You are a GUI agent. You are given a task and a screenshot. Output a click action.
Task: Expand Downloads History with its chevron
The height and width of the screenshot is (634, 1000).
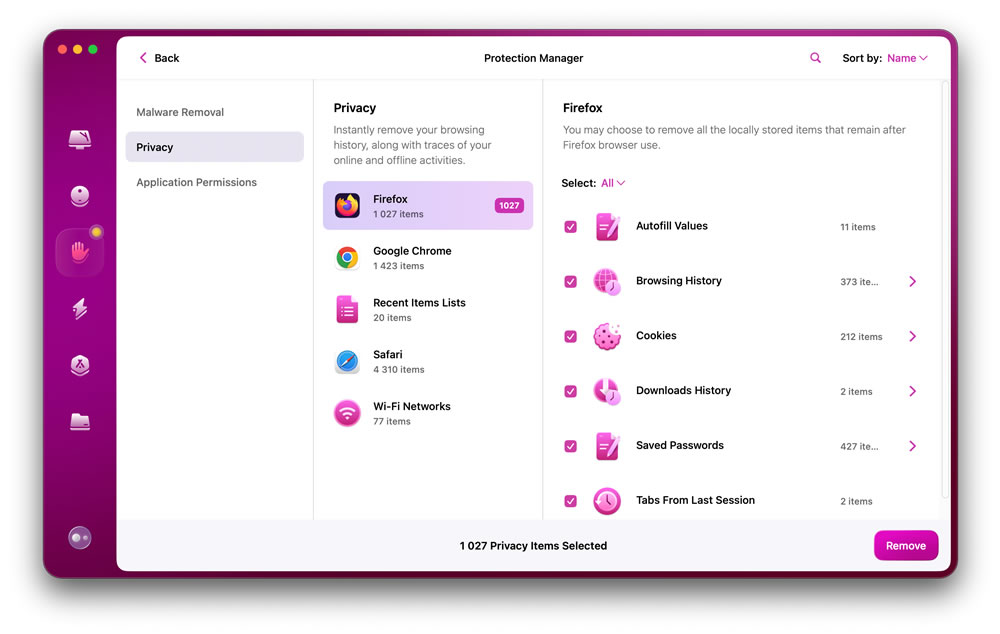[913, 391]
